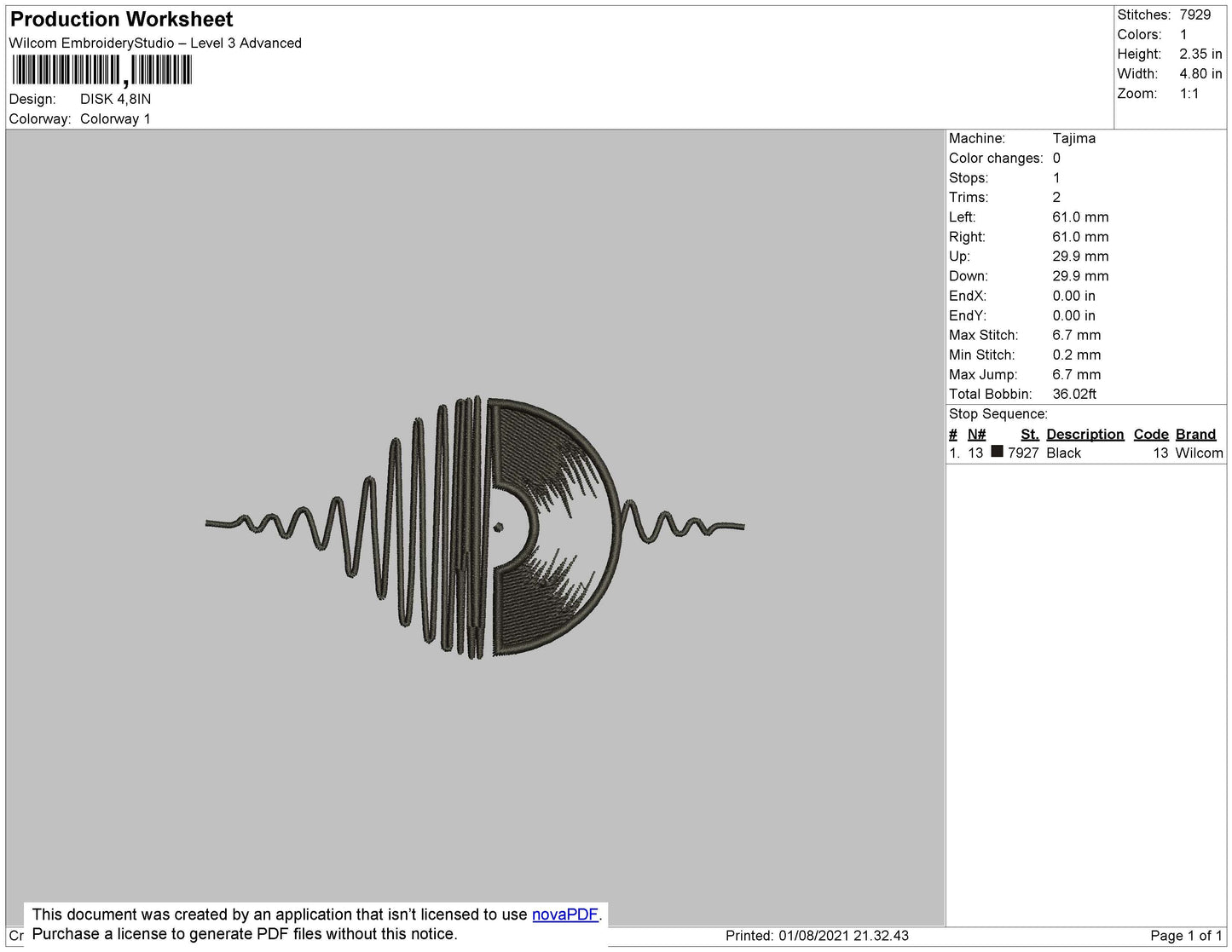Click the Left value 61.0 mm
The height and width of the screenshot is (952, 1232).
pos(1080,216)
